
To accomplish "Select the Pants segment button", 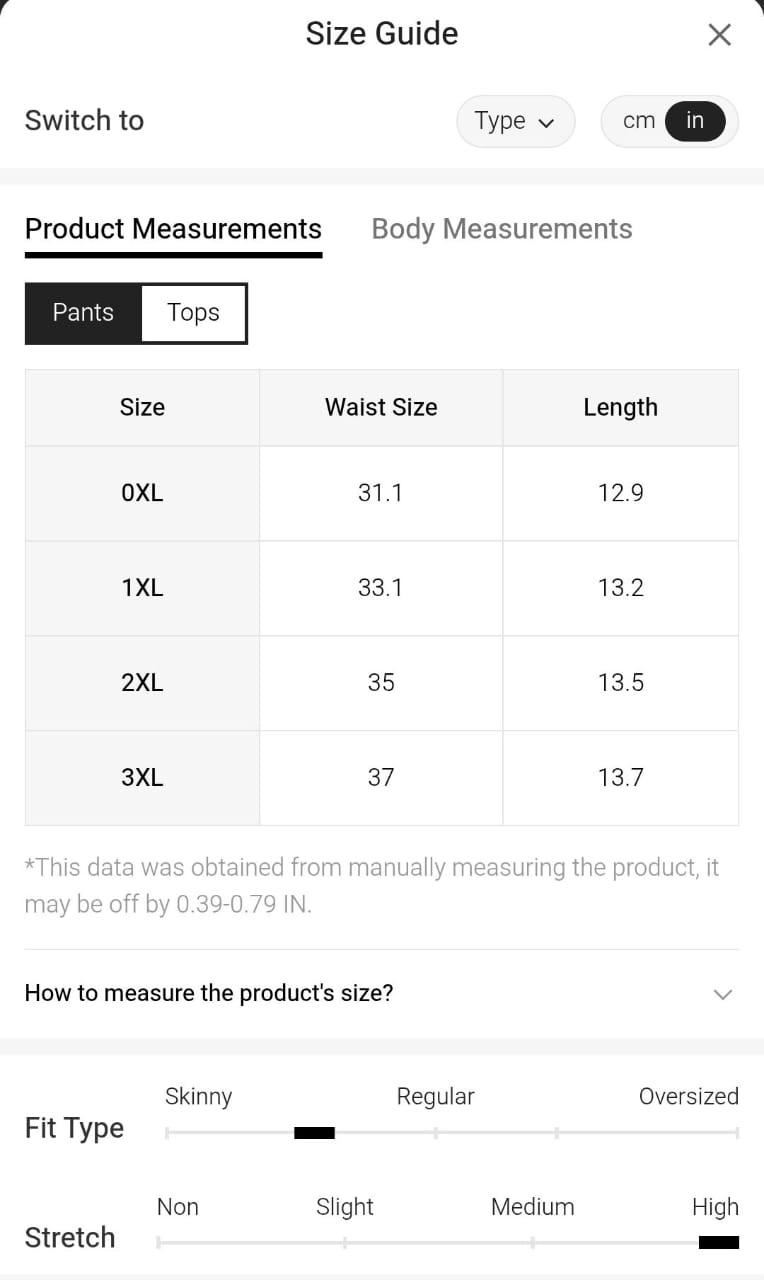I will (x=83, y=313).
